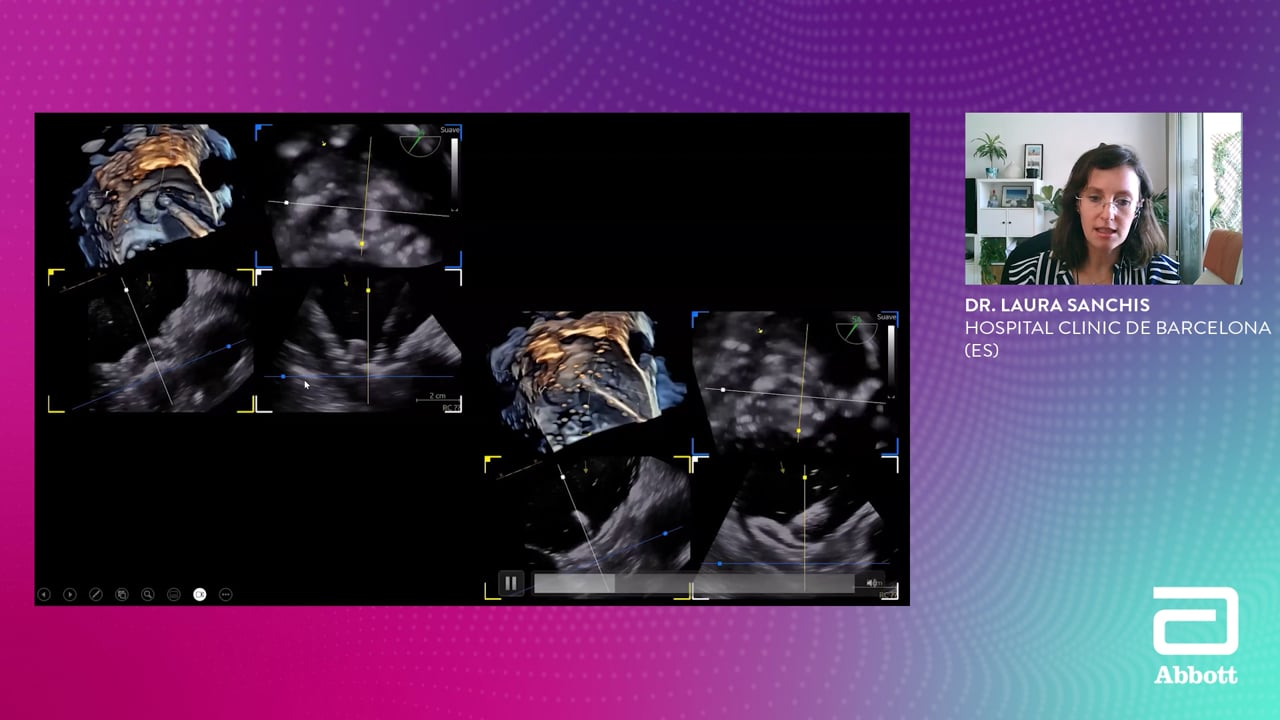Mute the video volume icon
This screenshot has width=1280, height=720.
pos(873,583)
